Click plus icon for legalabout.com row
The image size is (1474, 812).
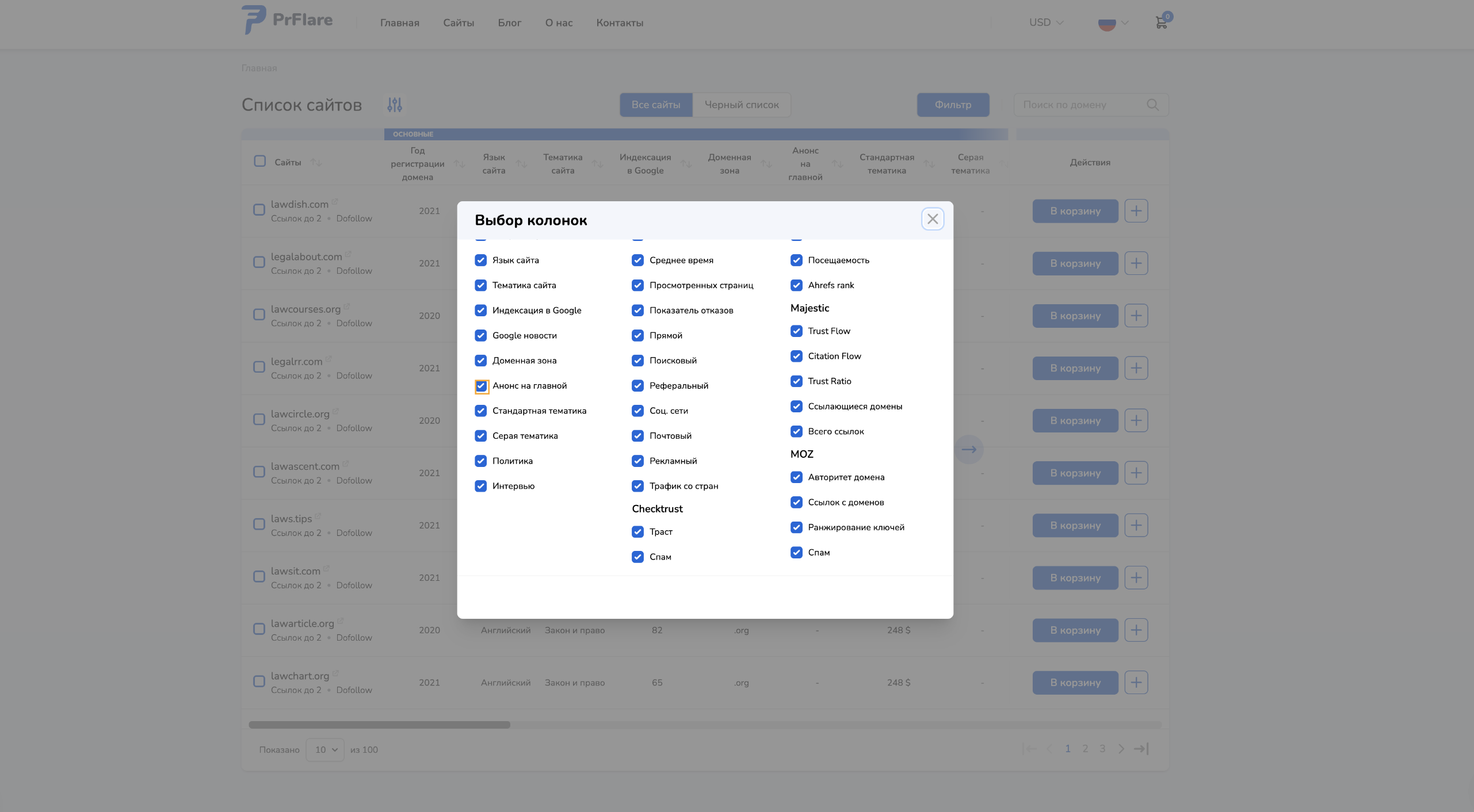1136,263
